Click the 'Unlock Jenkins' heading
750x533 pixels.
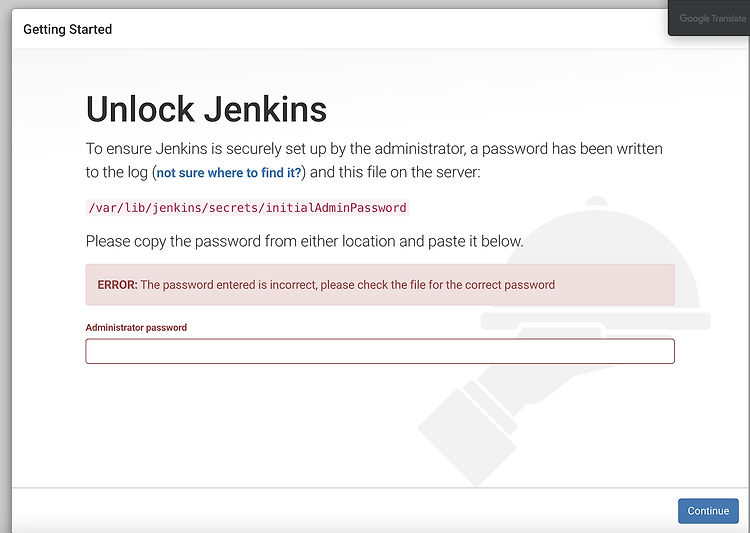(x=206, y=109)
